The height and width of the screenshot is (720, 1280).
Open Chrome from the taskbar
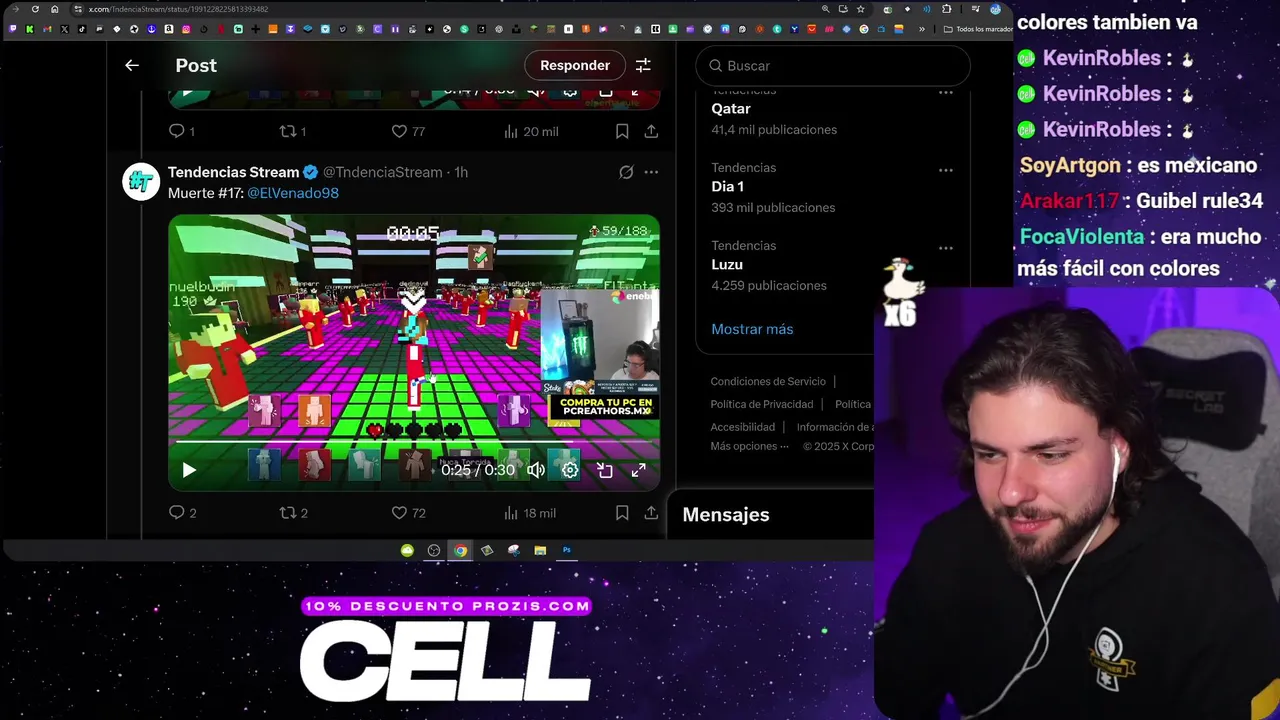pos(460,550)
